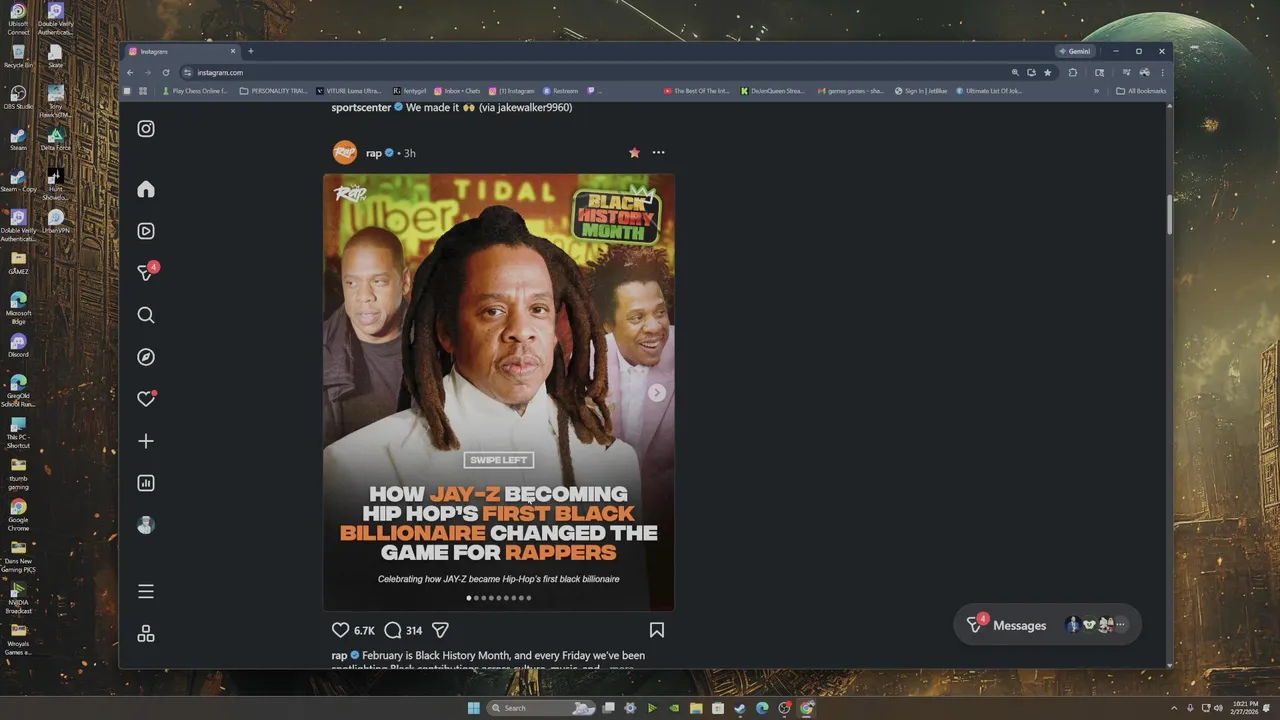Open Notifications heart in sidebar
1280x720 pixels.
click(146, 399)
